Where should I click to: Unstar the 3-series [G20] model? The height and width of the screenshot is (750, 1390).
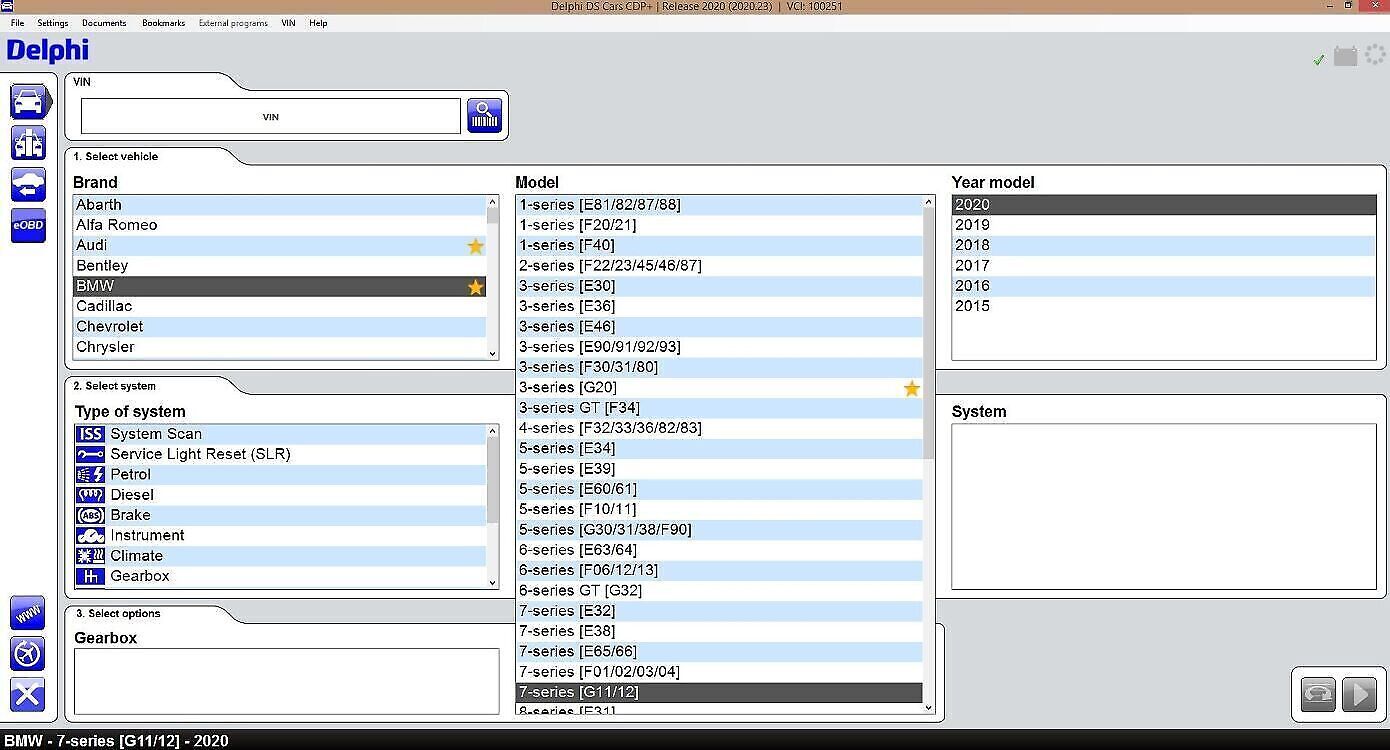point(911,388)
